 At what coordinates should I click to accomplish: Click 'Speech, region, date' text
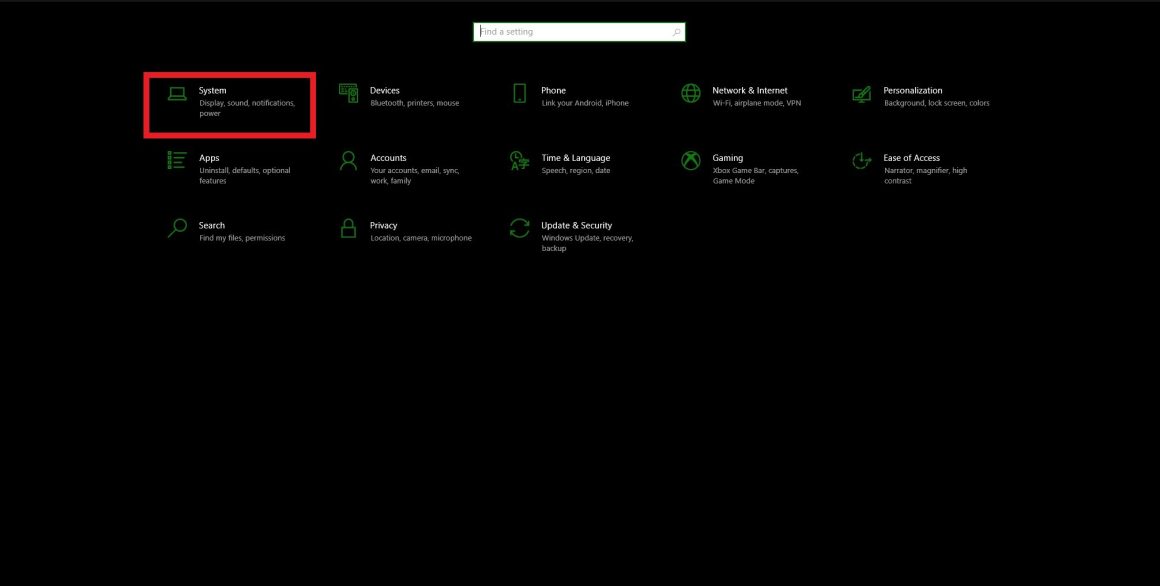576,170
